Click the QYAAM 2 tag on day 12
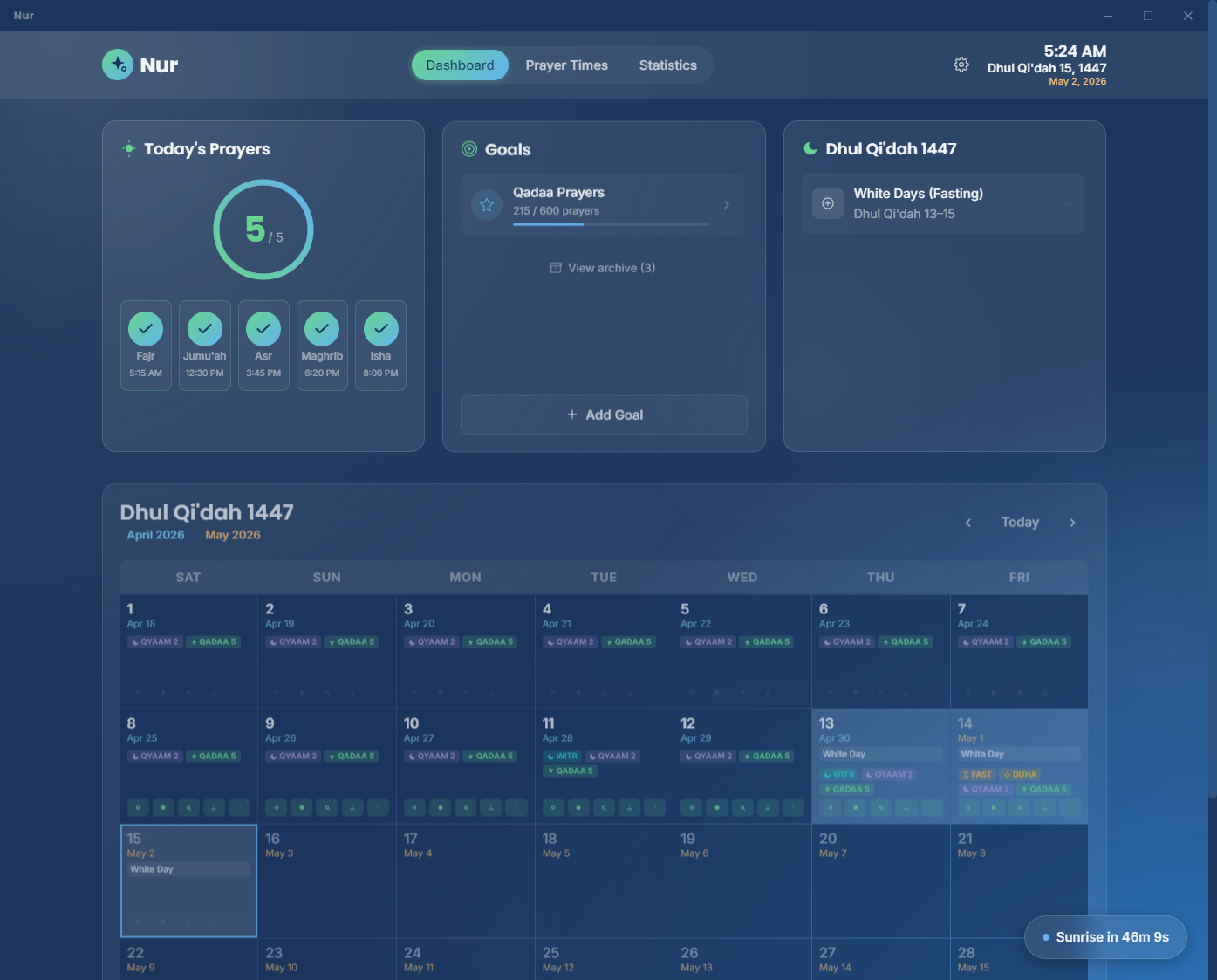The width and height of the screenshot is (1217, 980). click(x=709, y=757)
